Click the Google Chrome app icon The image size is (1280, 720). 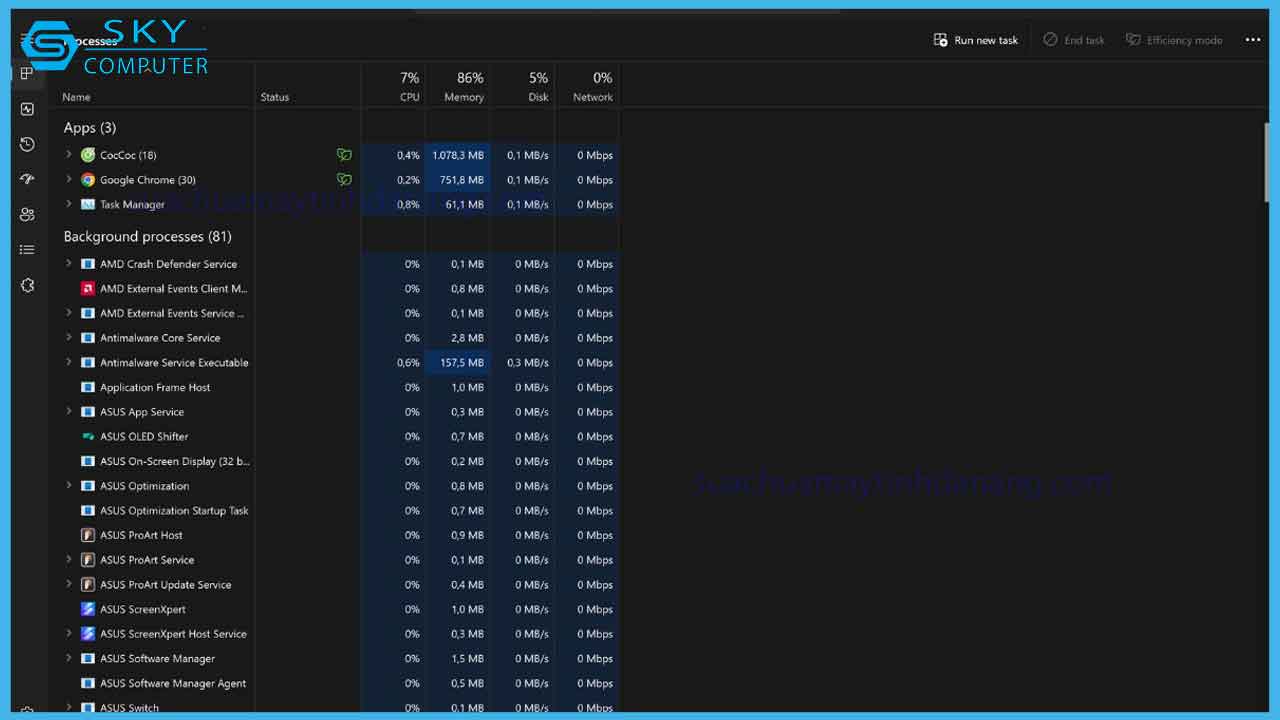[x=88, y=180]
